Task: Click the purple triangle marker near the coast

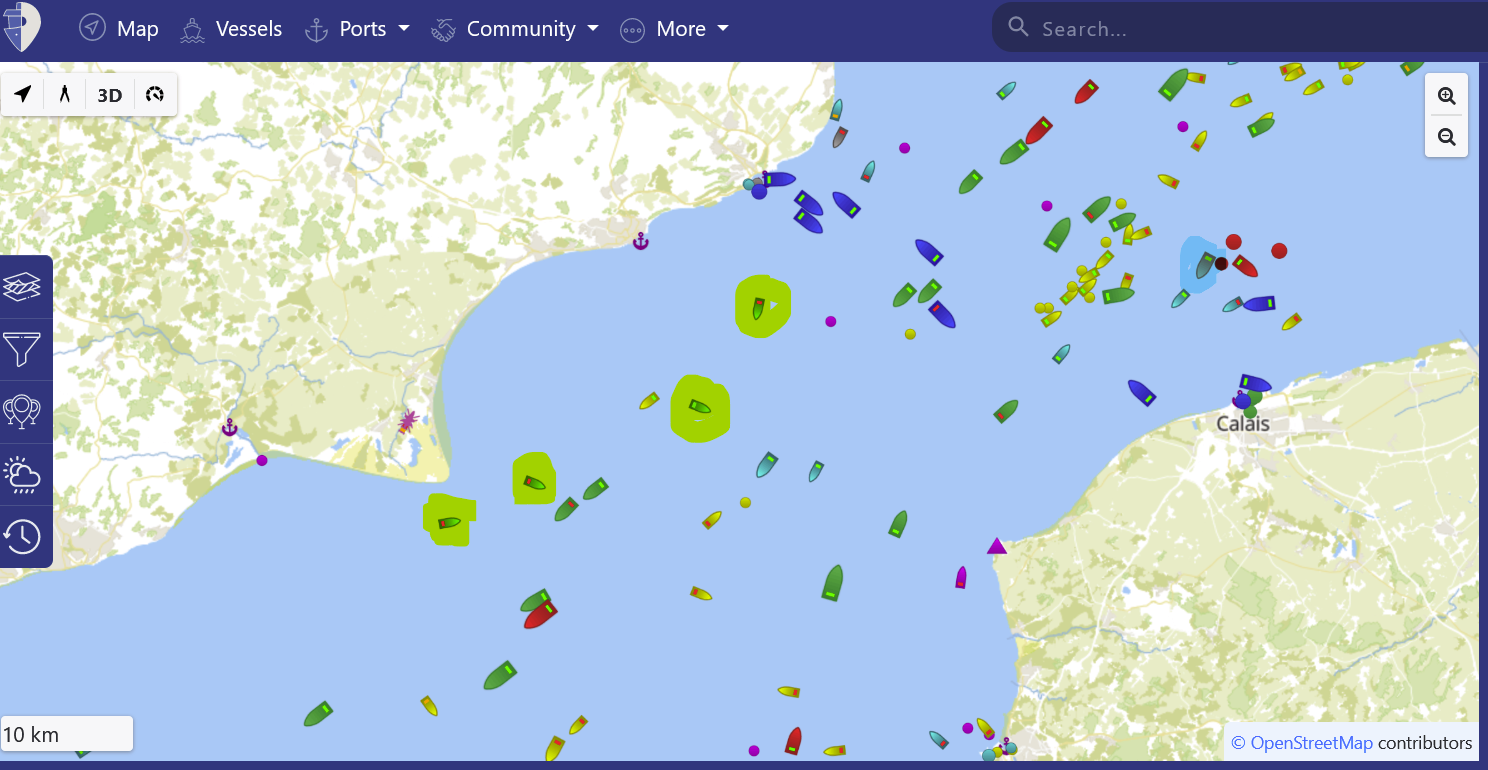Action: coord(996,546)
